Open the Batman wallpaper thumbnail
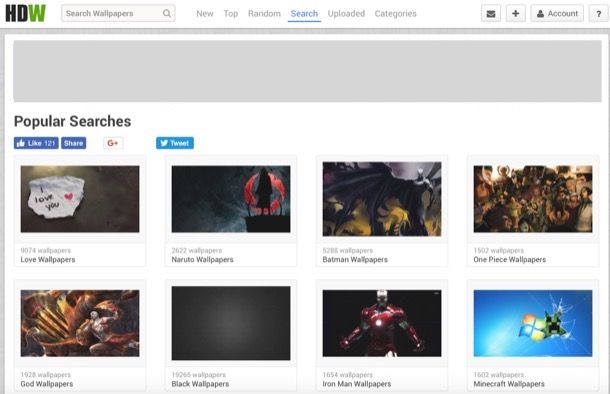Viewport: 610px width, 394px height. pos(382,199)
